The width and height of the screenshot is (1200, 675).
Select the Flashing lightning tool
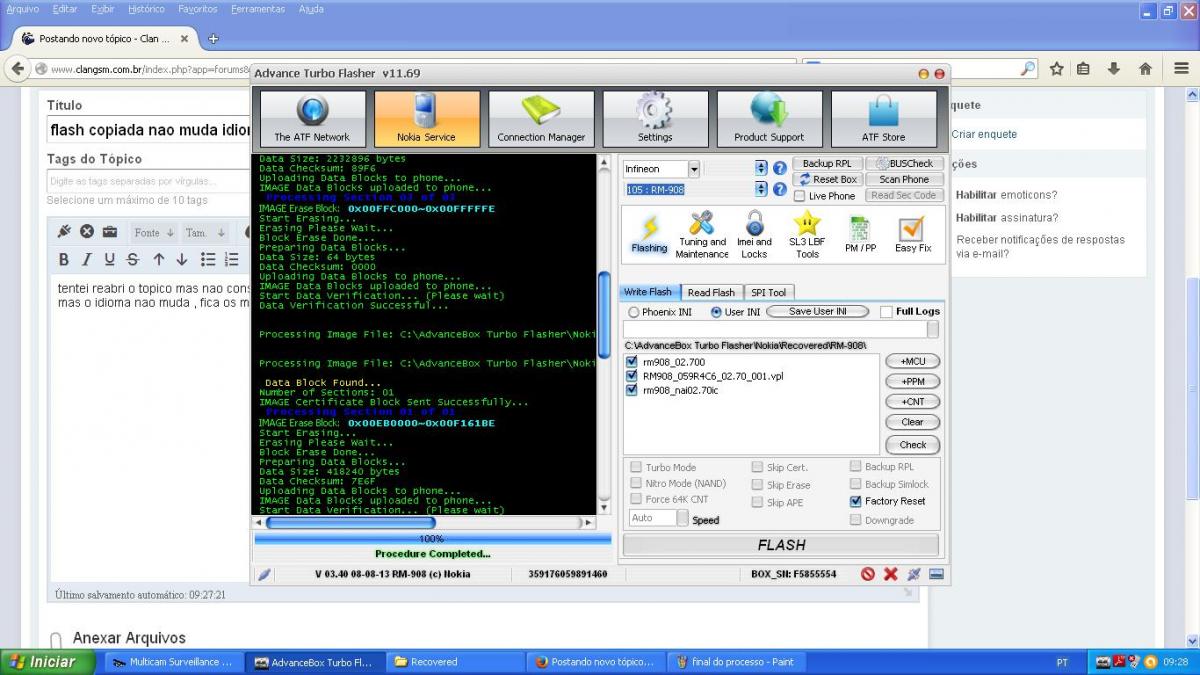tap(649, 235)
